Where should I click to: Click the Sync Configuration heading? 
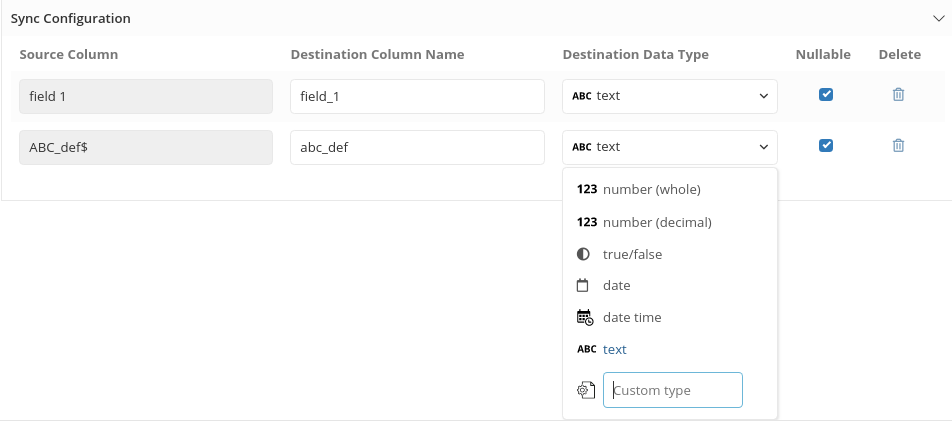coord(70,18)
